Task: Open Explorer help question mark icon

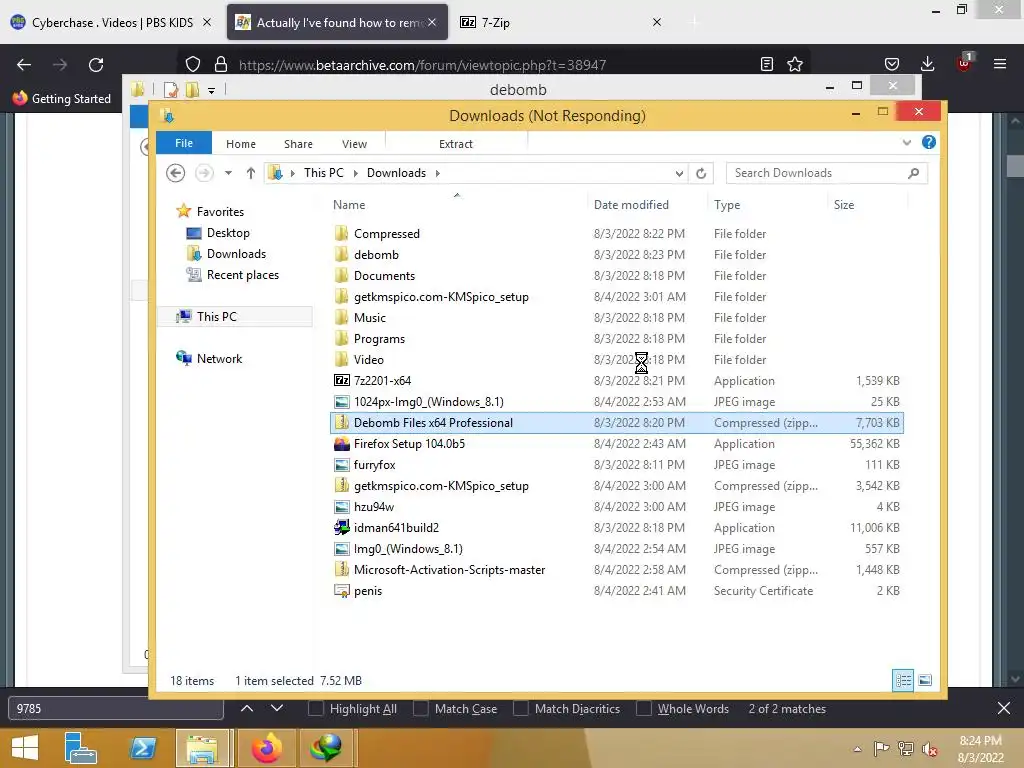Action: [x=928, y=142]
